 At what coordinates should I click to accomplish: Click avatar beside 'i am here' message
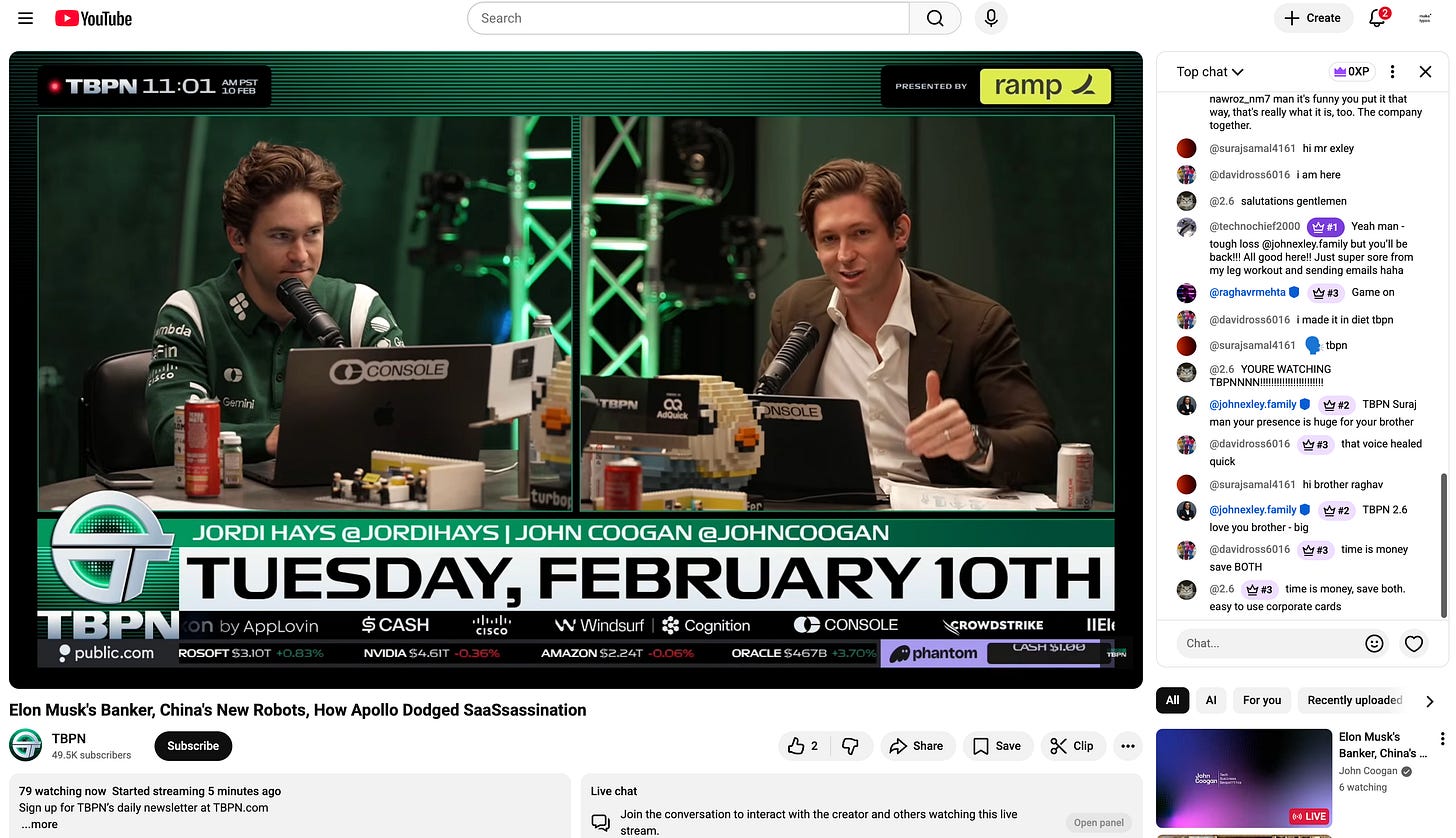pos(1186,174)
